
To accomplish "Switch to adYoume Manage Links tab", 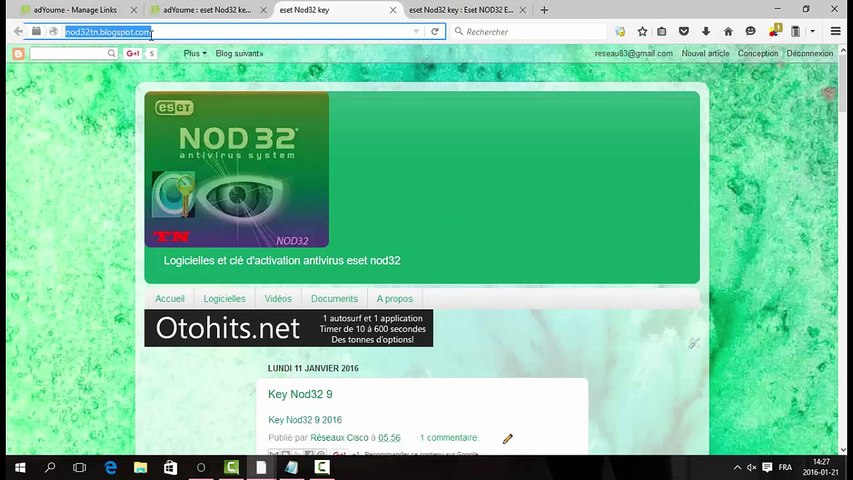I will point(74,10).
